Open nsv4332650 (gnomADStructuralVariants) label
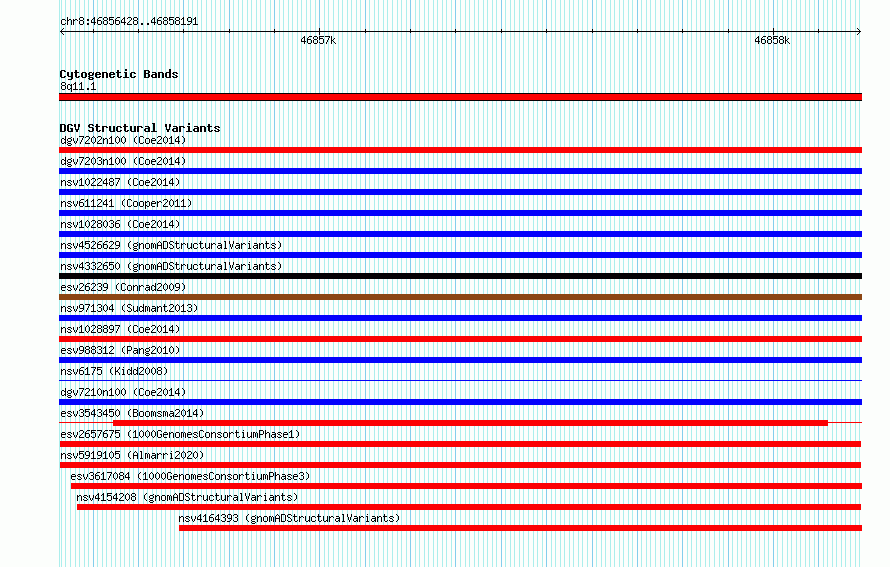890x567 pixels. tap(171, 266)
